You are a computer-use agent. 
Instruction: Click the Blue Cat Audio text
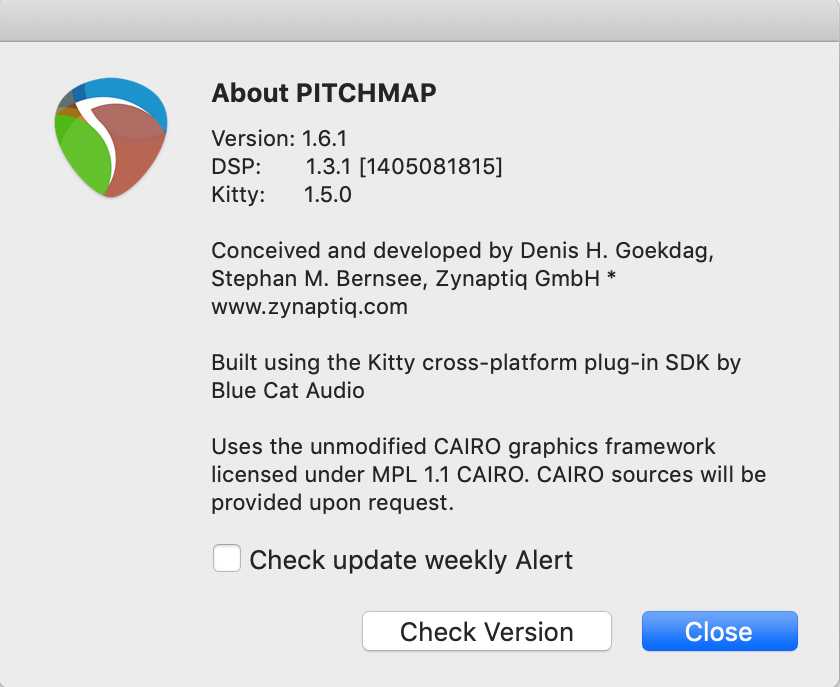pyautogui.click(x=287, y=390)
